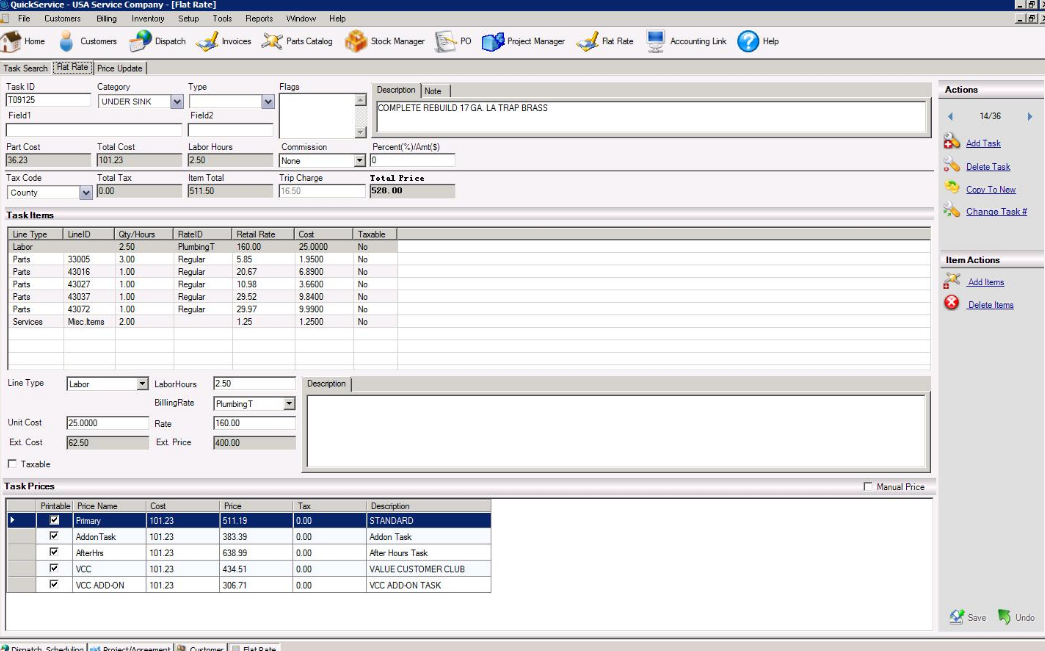Image resolution: width=1045 pixels, height=651 pixels.
Task: Click the Add Task link
Action: (x=983, y=143)
